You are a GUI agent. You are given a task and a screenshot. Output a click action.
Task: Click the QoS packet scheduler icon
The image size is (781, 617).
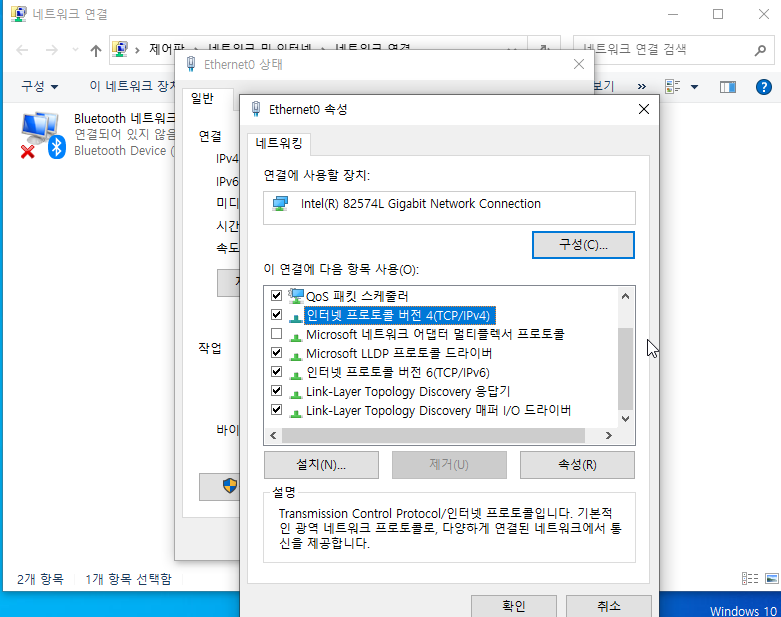[x=296, y=296]
